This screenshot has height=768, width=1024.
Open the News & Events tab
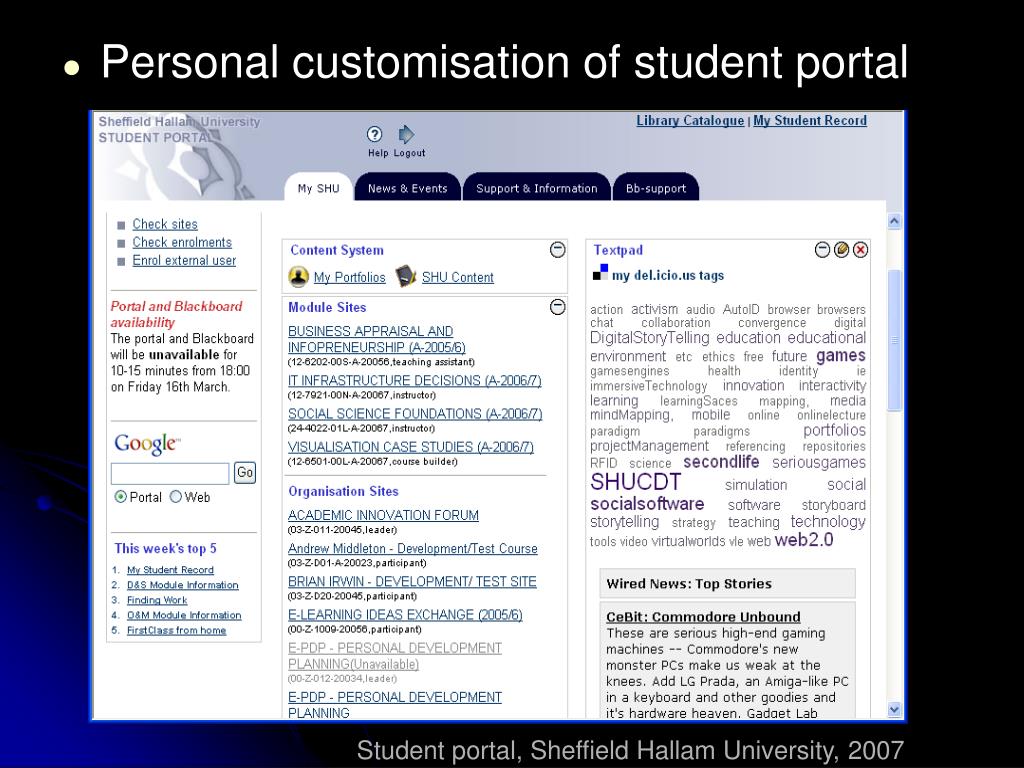point(408,188)
